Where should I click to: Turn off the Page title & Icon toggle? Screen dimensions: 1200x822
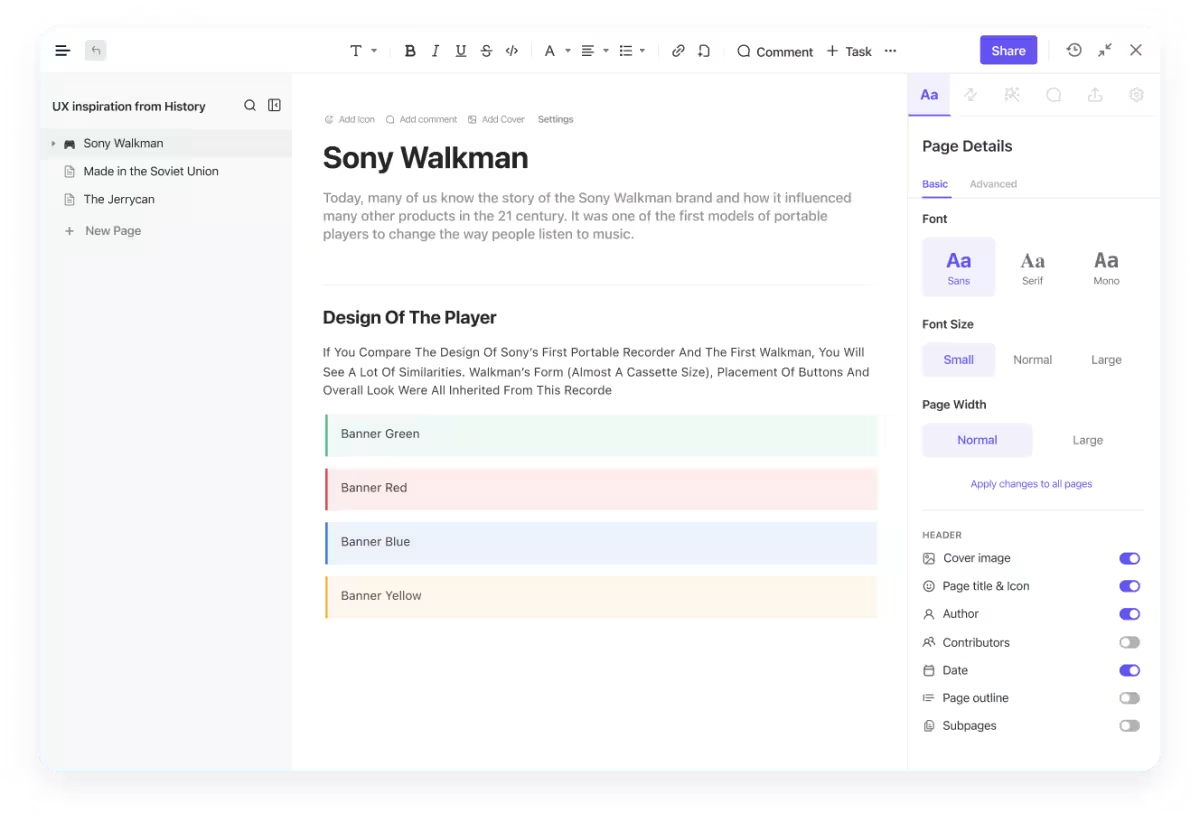point(1129,587)
